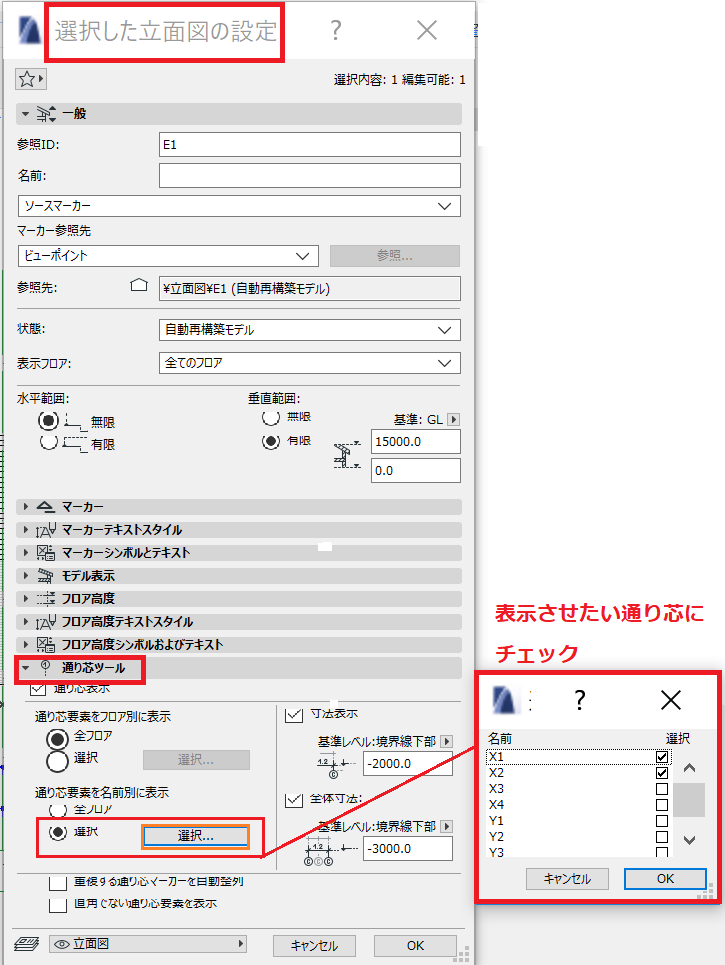Uncheck the X1 grid line checkbox
The image size is (725, 965).
(662, 757)
